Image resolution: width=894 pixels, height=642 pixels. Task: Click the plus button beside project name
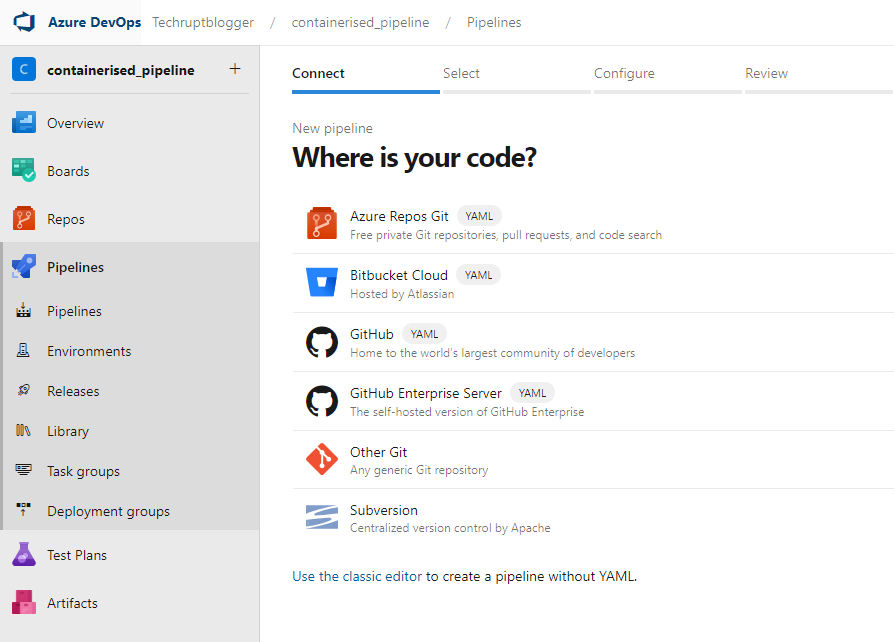point(235,69)
